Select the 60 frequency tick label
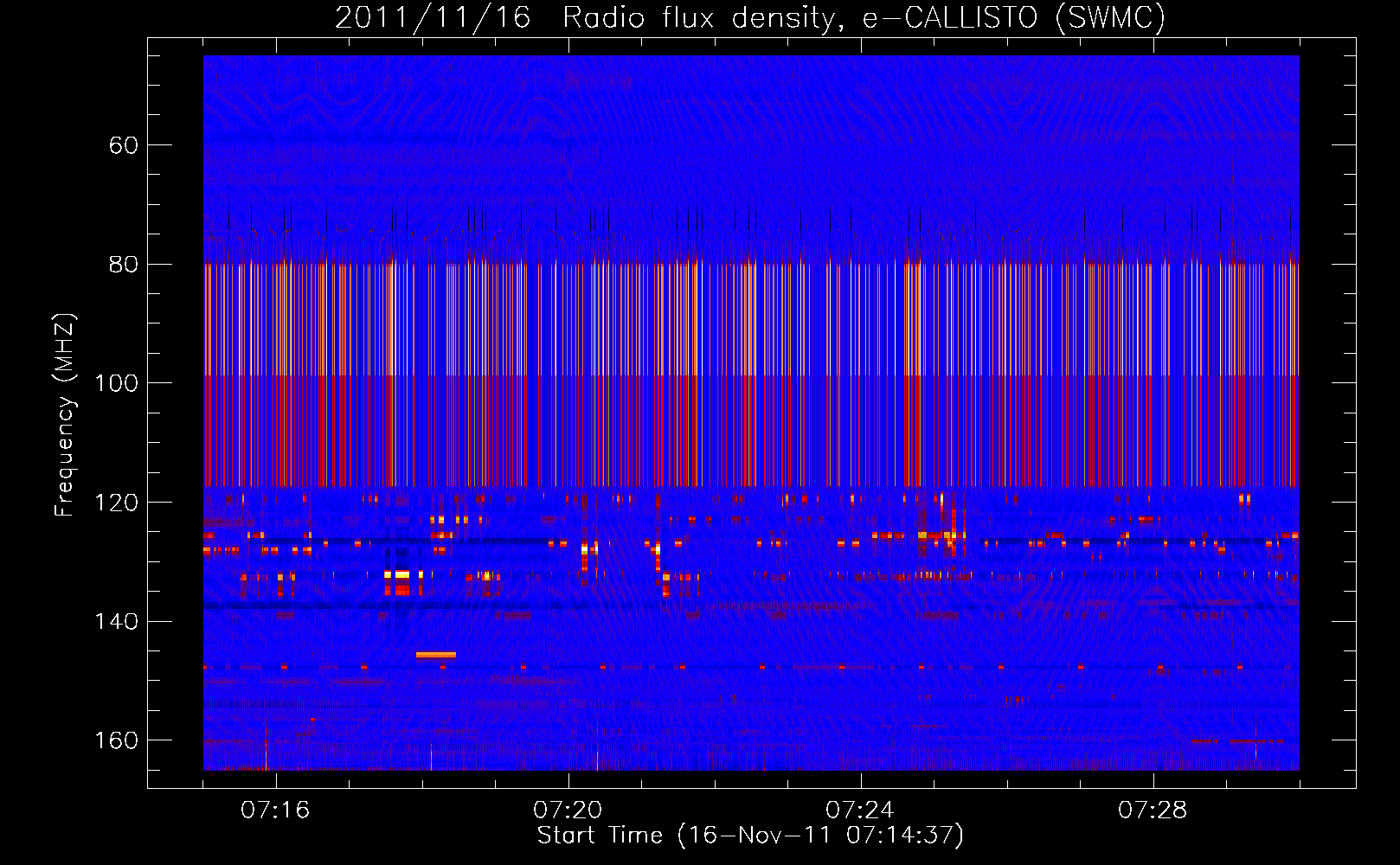Screen dimensions: 1400x865 pyautogui.click(x=124, y=144)
